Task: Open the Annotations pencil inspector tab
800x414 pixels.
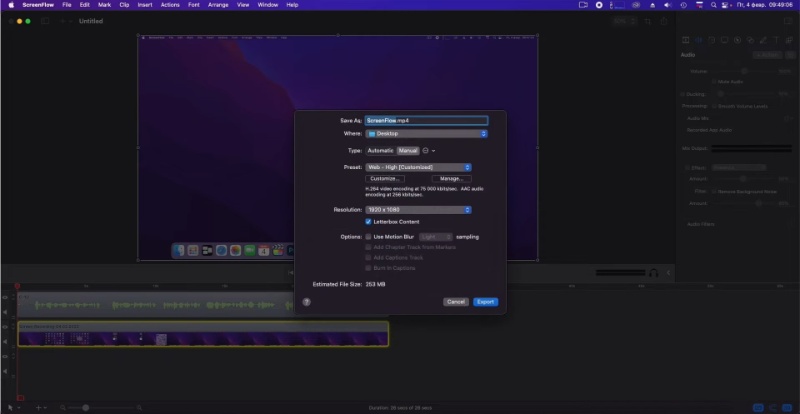Action: coord(763,40)
